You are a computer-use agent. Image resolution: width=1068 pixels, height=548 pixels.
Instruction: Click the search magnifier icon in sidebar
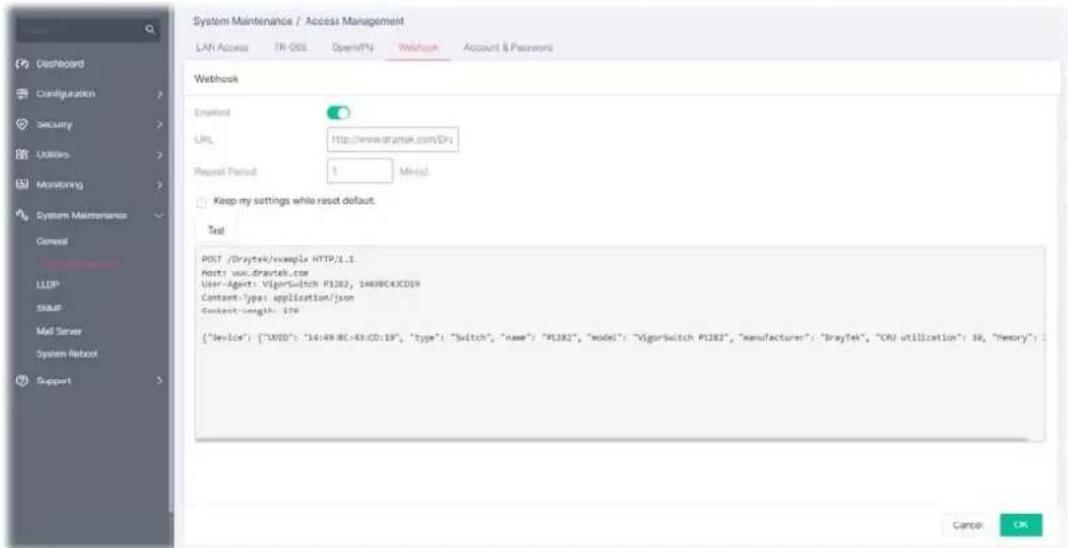[x=151, y=30]
